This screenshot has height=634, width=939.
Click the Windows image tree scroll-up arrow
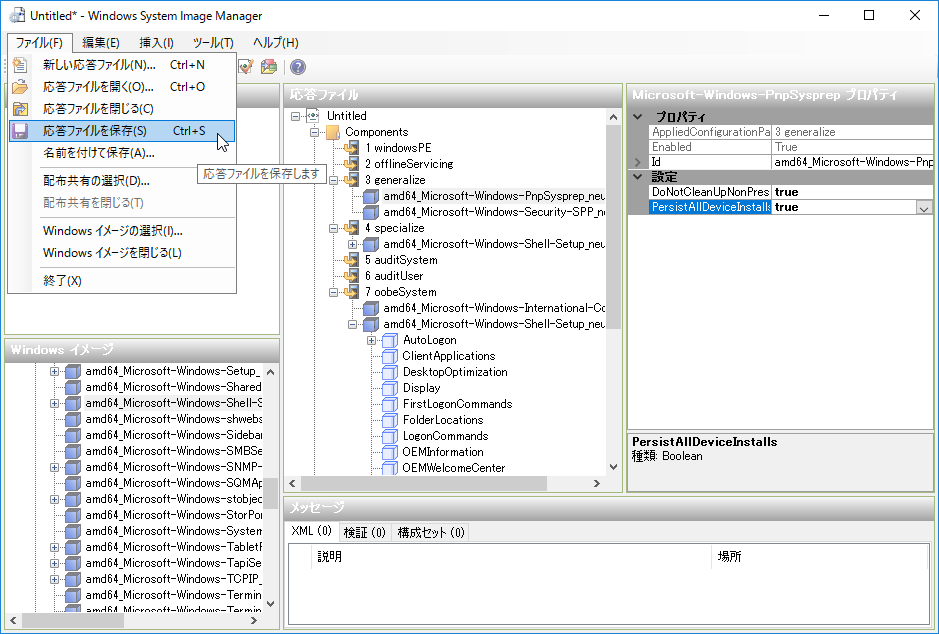tap(271, 372)
